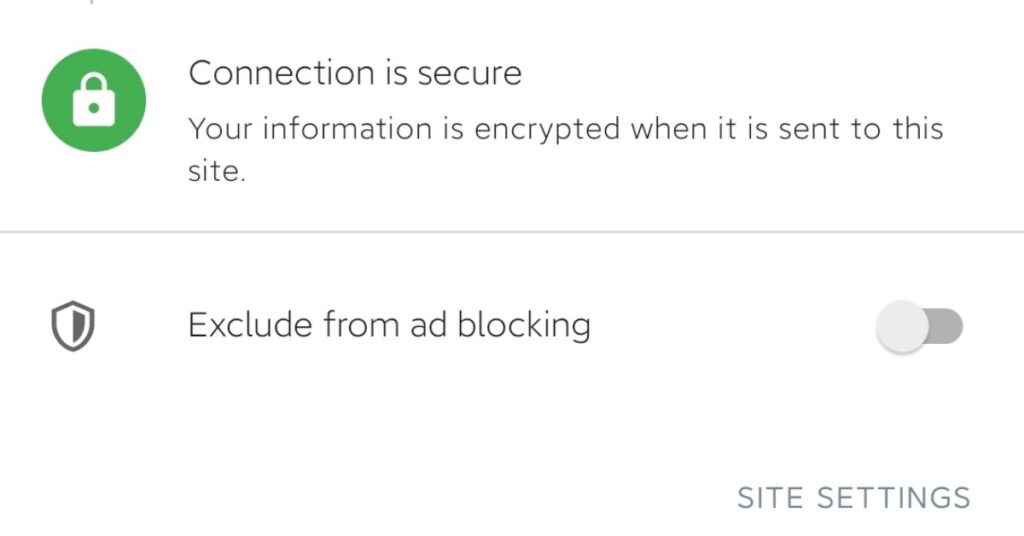The height and width of the screenshot is (536, 1024).
Task: Click the encrypted information description text
Action: (566, 150)
